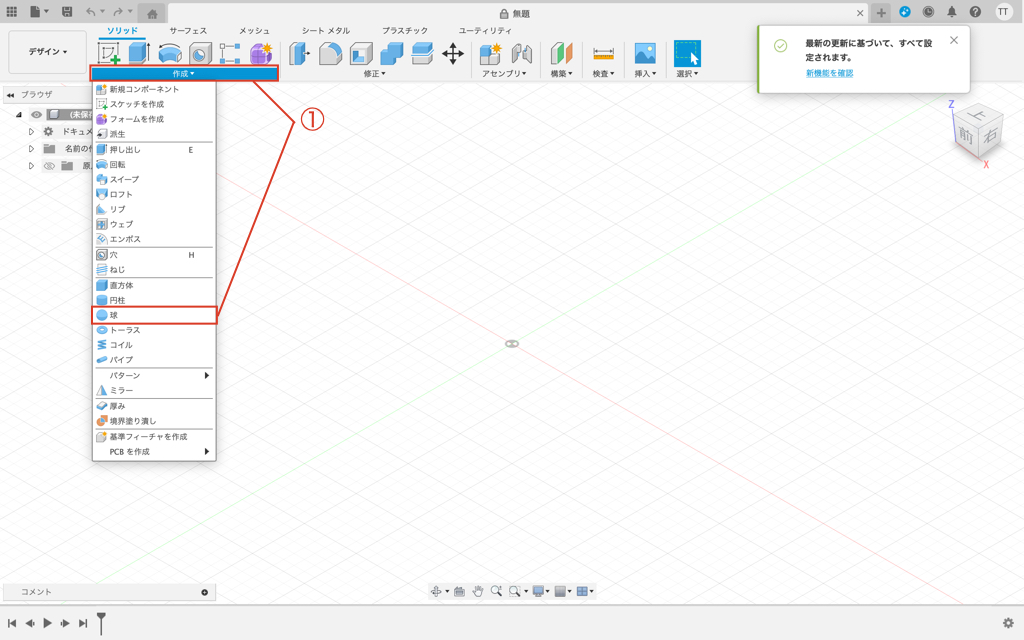
Task: Click the purple Create Form toolbar icon
Action: (x=261, y=54)
